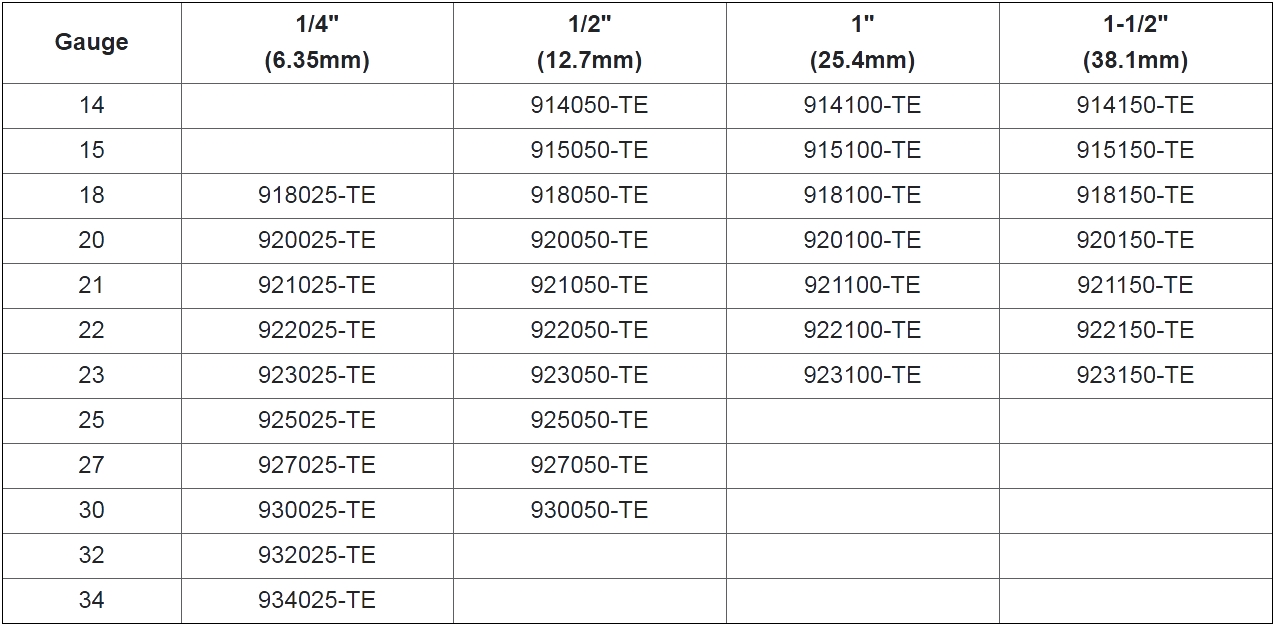The height and width of the screenshot is (626, 1276).
Task: Click part number 927050-TE
Action: (589, 465)
